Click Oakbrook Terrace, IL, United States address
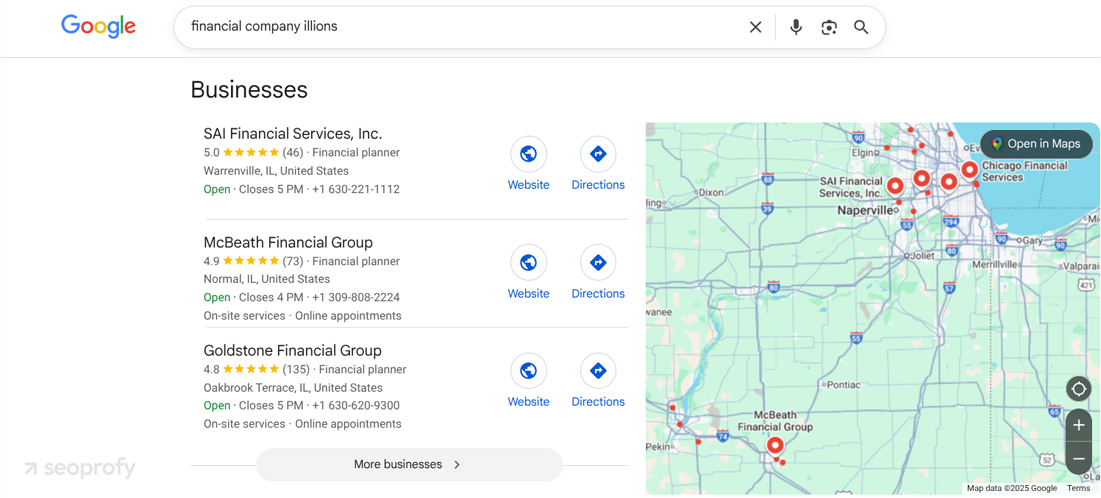1101x498 pixels. coord(293,388)
